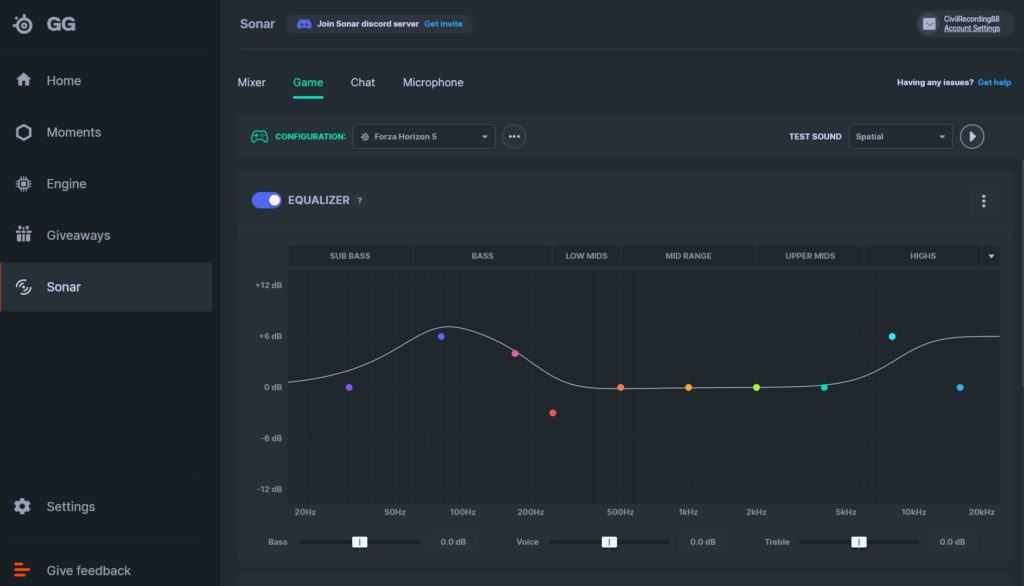Open the Moments section
The image size is (1024, 586).
tap(73, 132)
